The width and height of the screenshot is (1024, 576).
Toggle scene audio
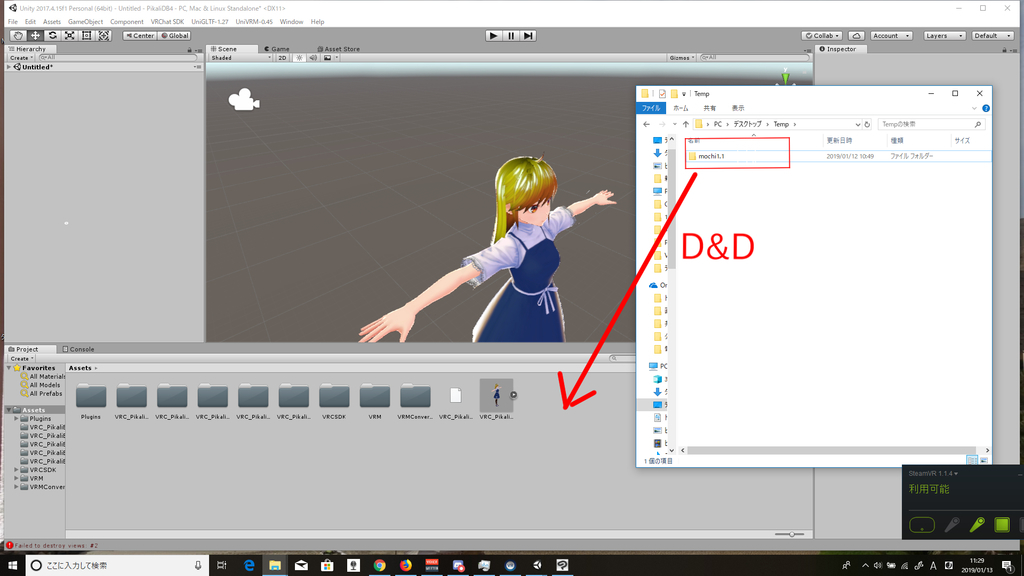point(313,57)
